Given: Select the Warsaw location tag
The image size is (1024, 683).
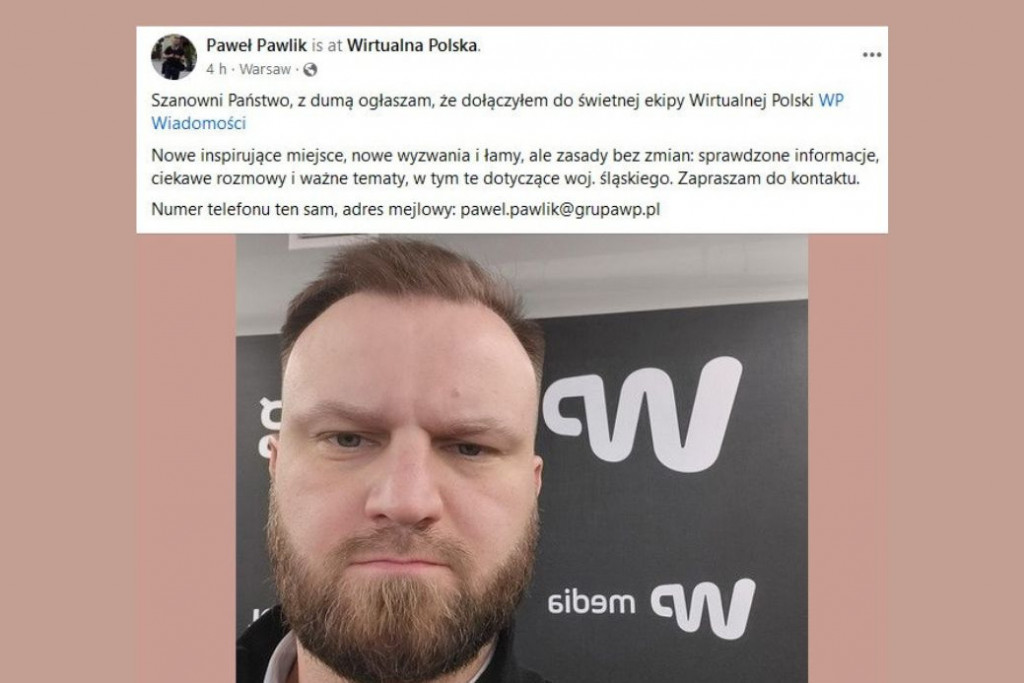Looking at the screenshot, I should (x=264, y=69).
